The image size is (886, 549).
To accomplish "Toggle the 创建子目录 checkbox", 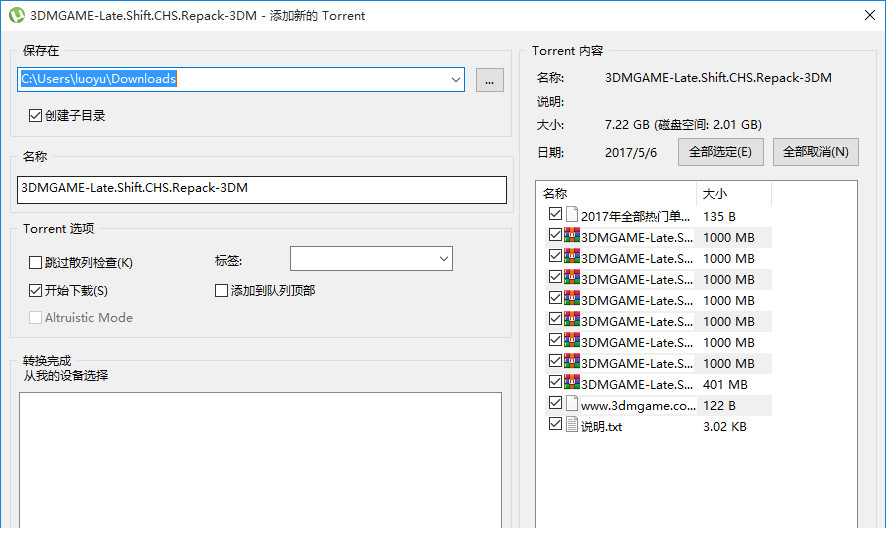I will pos(35,116).
